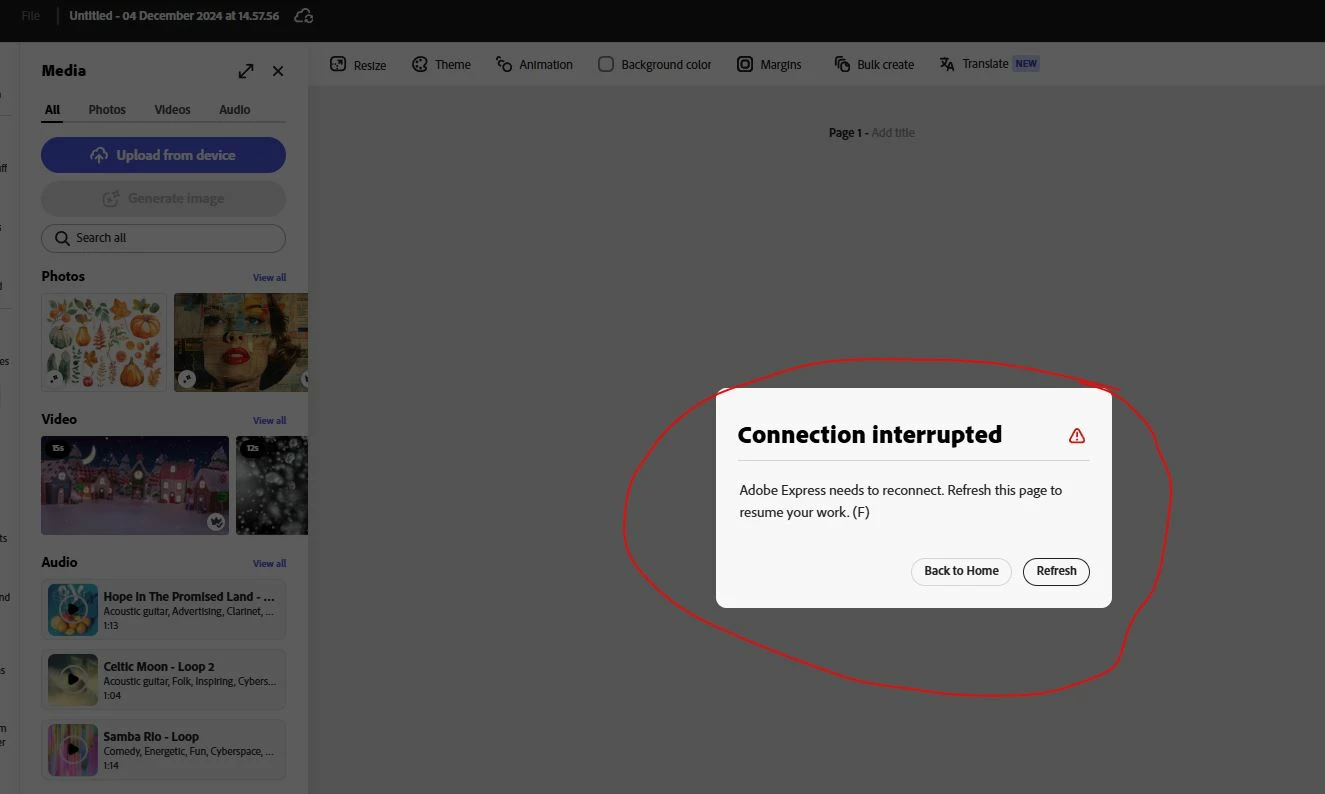
Task: Click View all next to Video
Action: click(x=269, y=420)
